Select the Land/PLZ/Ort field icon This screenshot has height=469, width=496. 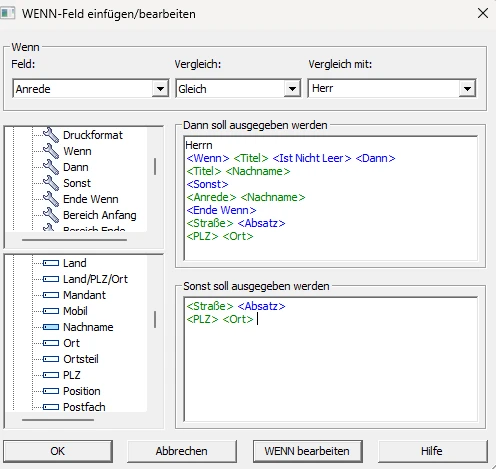pos(51,279)
